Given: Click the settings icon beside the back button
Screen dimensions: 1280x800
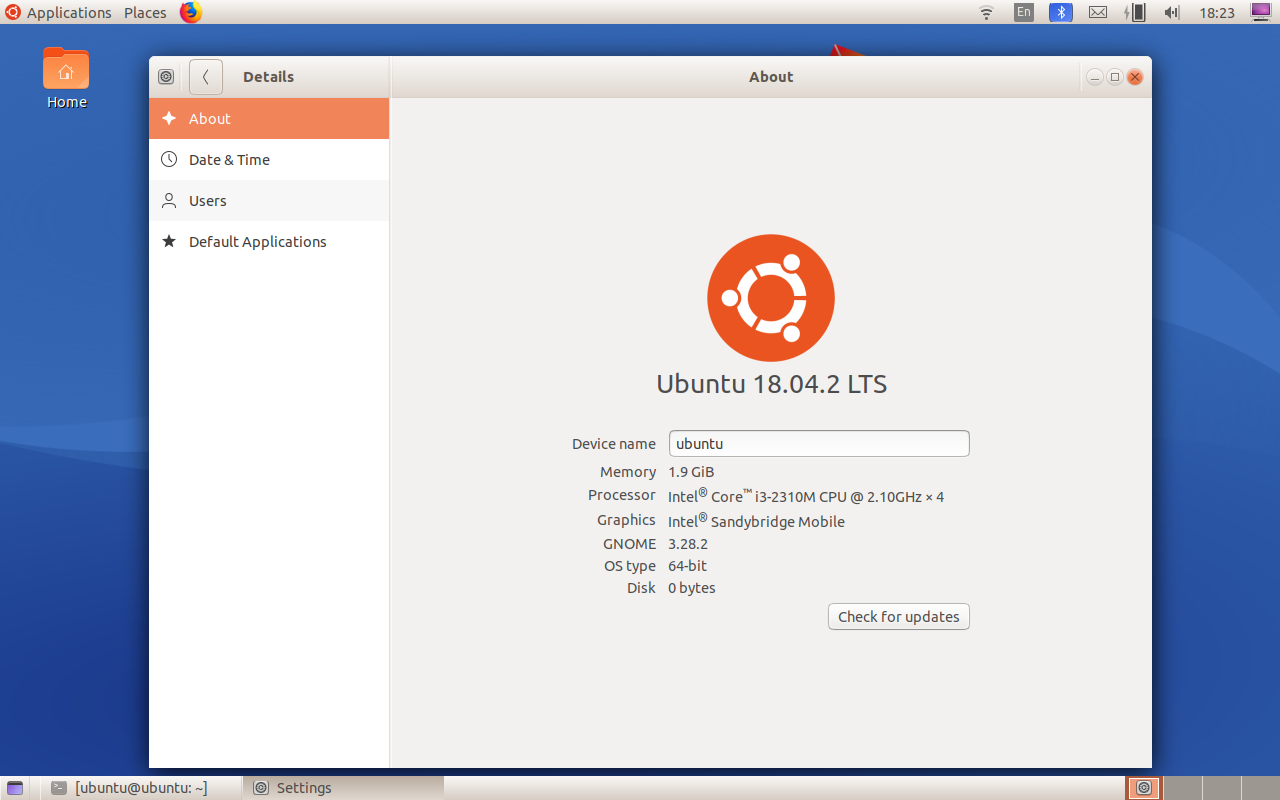Looking at the screenshot, I should [167, 77].
